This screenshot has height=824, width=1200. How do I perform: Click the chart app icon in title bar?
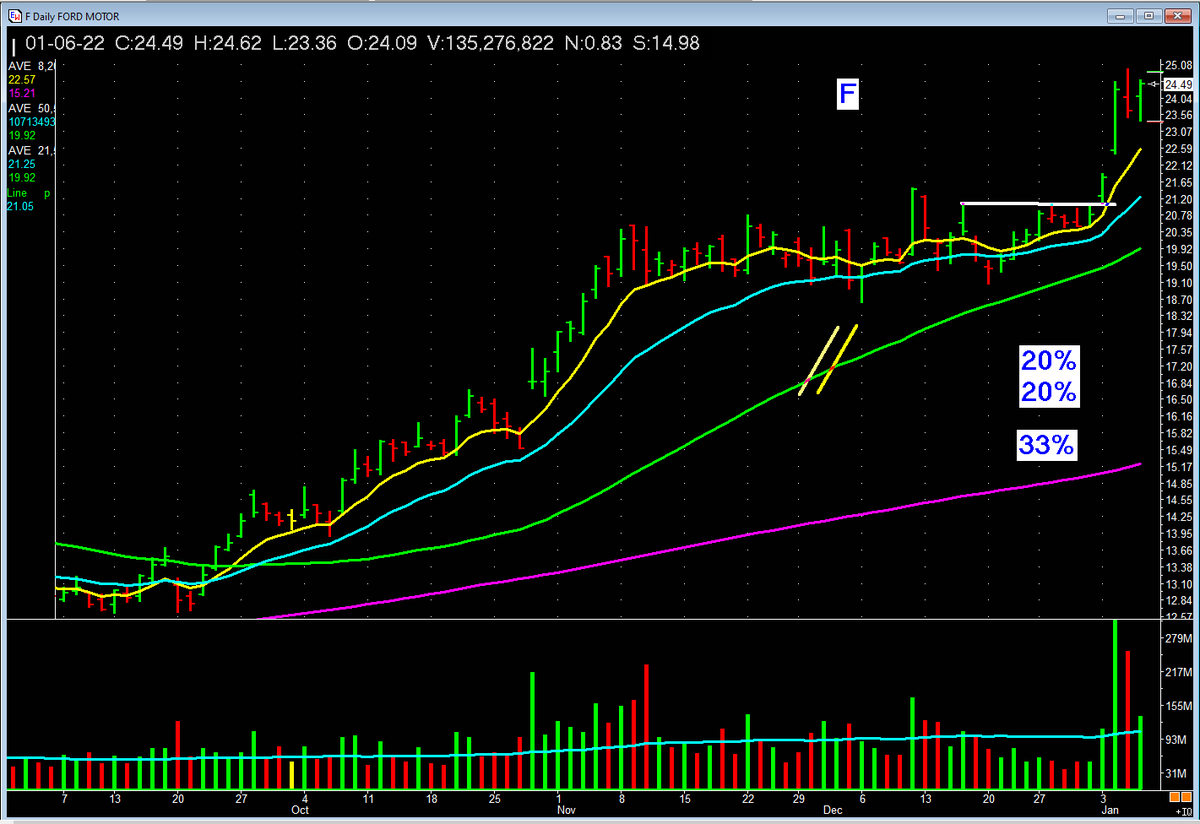[15, 15]
